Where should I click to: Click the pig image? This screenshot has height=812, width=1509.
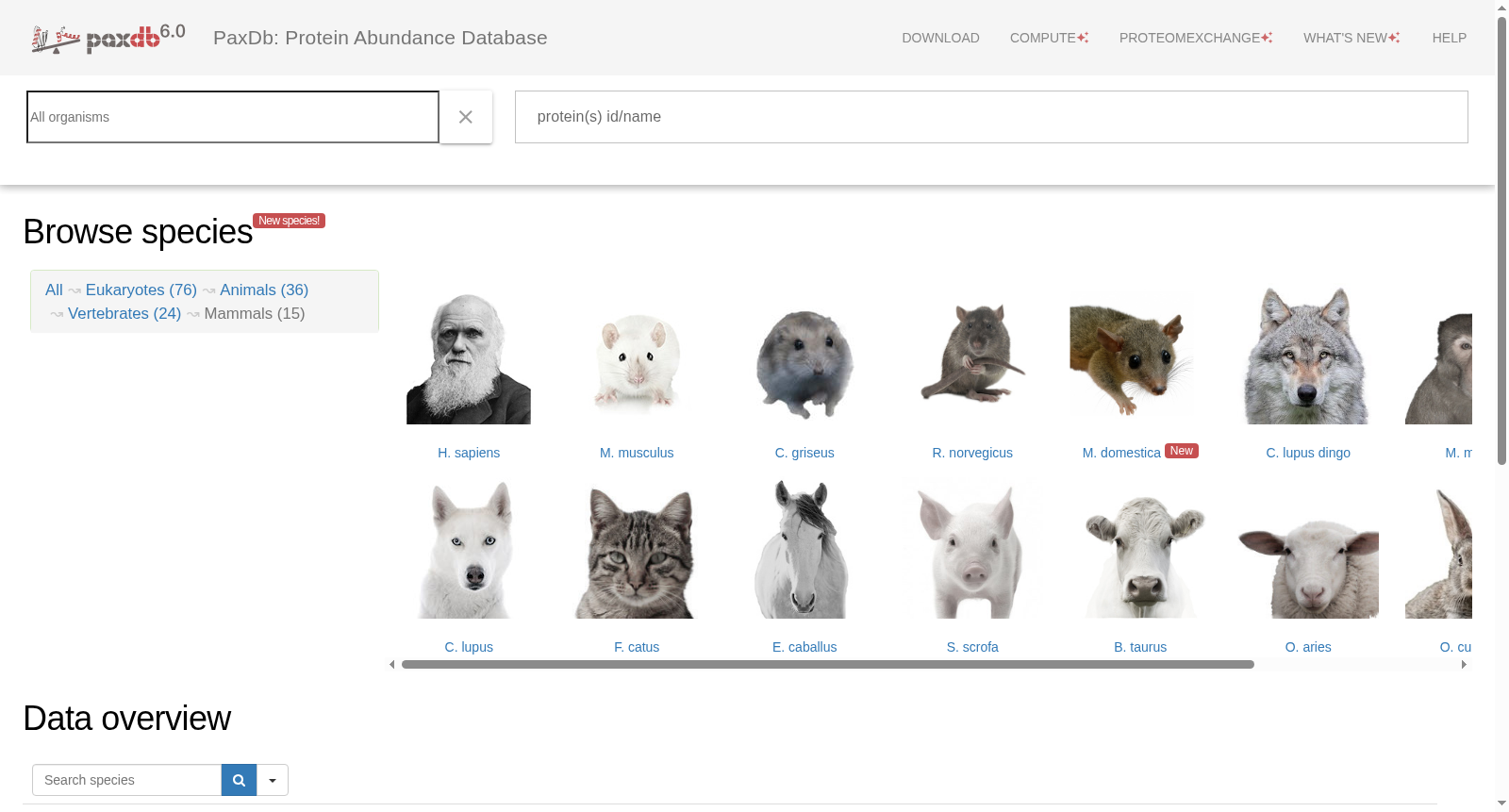click(972, 553)
